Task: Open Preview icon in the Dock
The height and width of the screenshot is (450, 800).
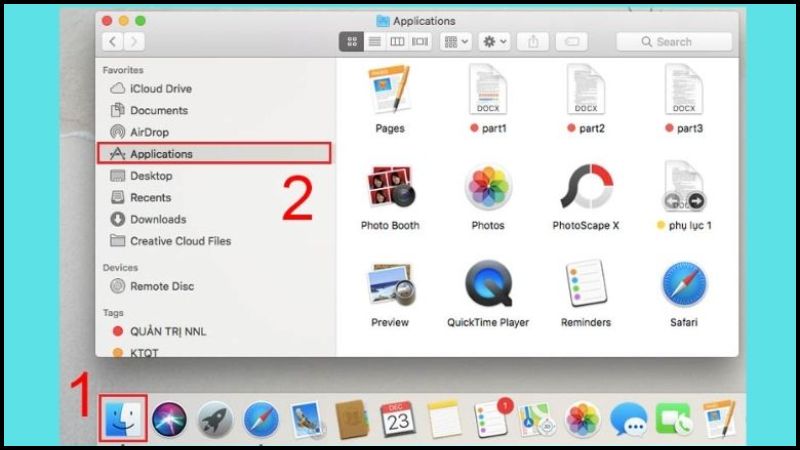Action: coord(307,420)
